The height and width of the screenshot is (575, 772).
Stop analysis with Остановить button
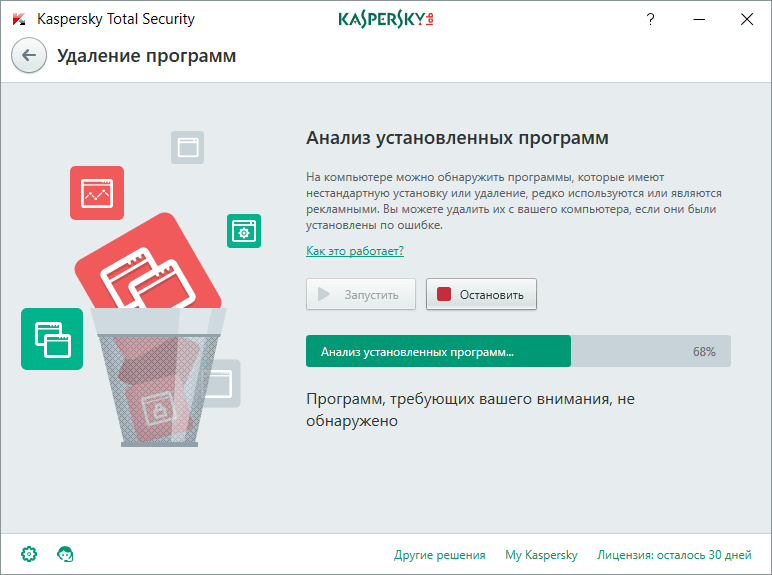tap(481, 294)
